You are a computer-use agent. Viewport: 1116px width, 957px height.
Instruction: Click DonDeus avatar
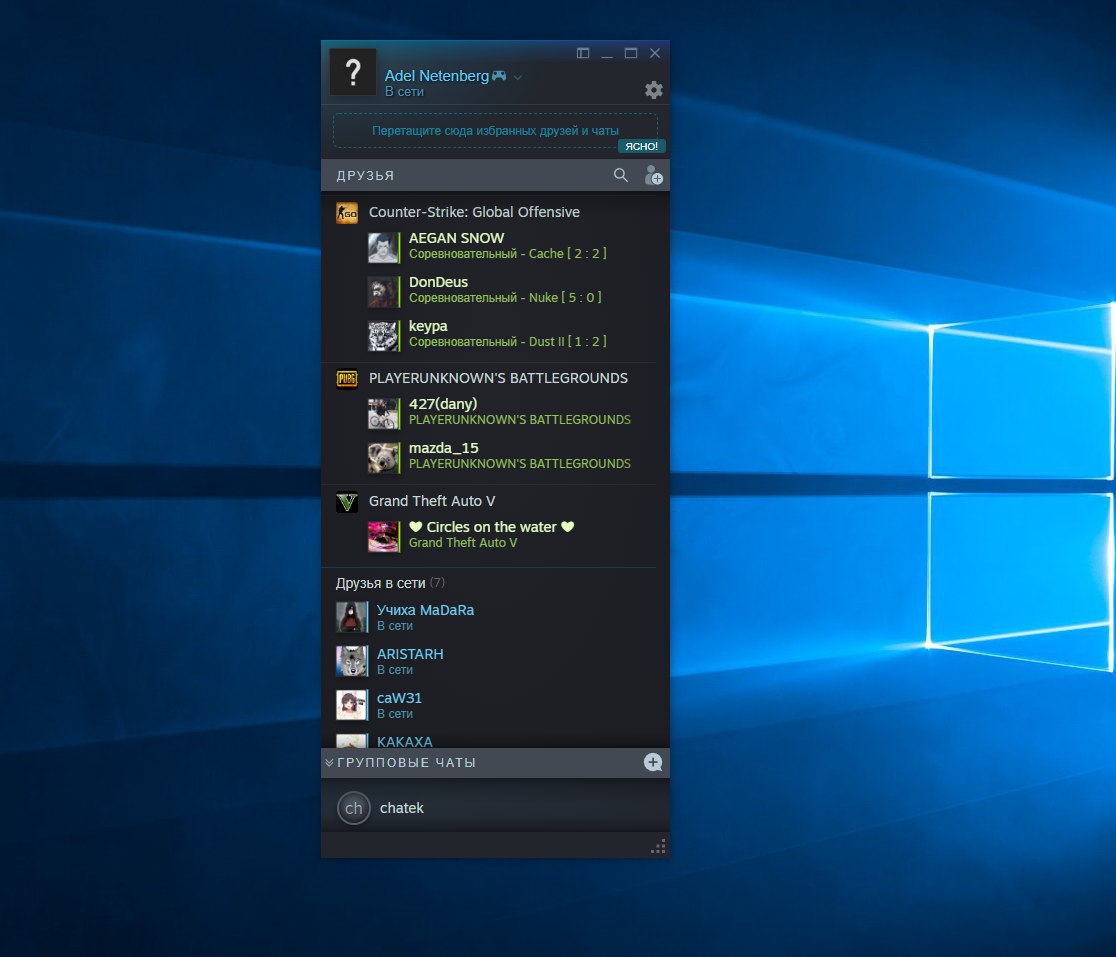(x=383, y=291)
